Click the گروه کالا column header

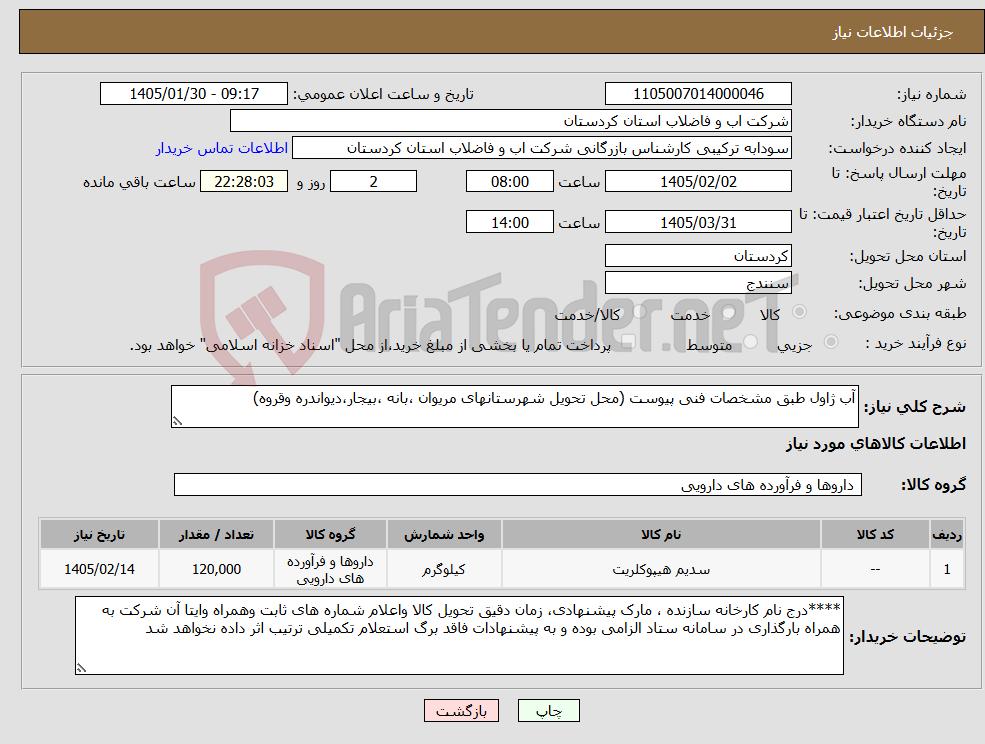click(330, 534)
